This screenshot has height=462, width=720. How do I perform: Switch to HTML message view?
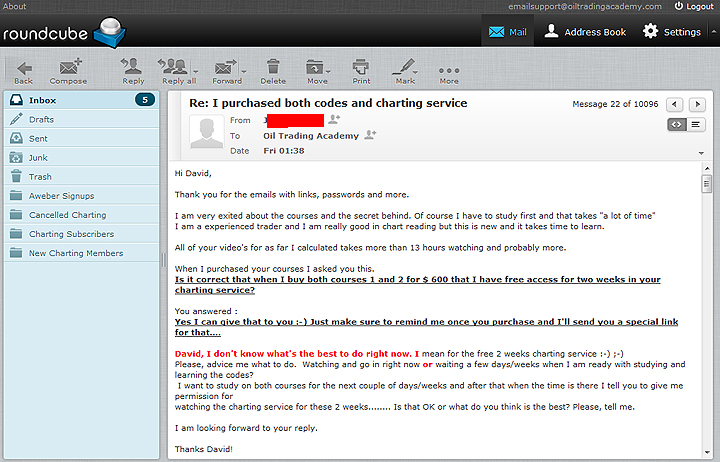coord(677,124)
